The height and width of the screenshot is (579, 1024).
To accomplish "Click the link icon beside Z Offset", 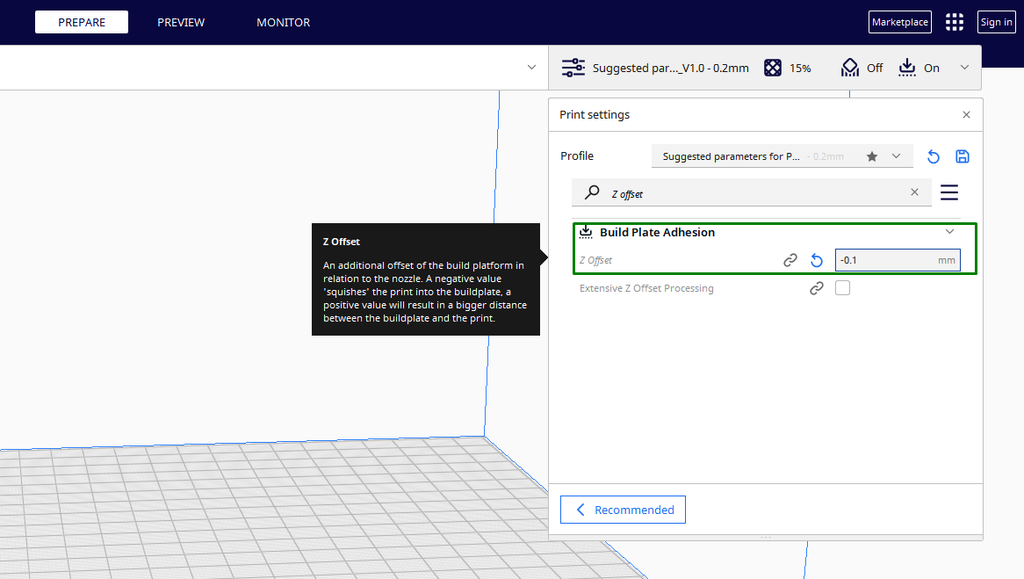I will (790, 260).
